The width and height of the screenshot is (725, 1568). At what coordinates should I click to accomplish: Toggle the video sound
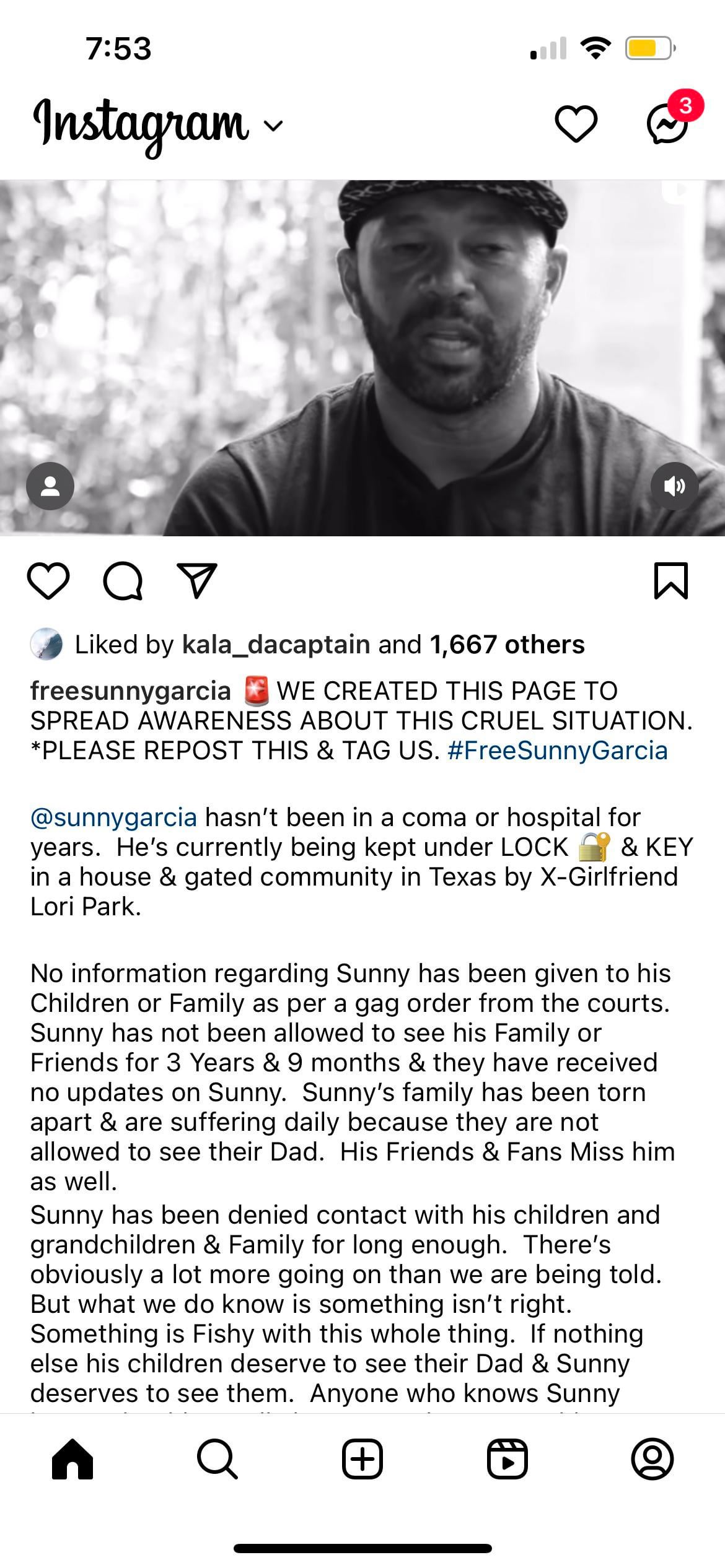[674, 486]
